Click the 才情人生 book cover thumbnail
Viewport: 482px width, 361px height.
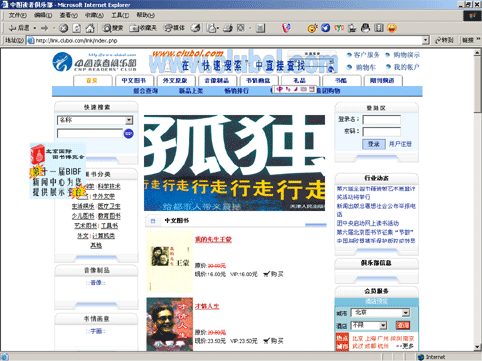tap(170, 324)
